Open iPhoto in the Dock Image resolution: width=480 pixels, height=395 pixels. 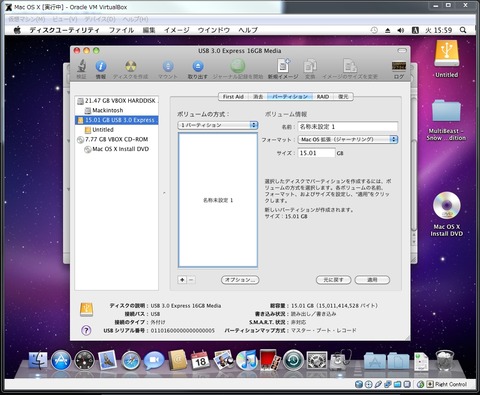pos(223,360)
